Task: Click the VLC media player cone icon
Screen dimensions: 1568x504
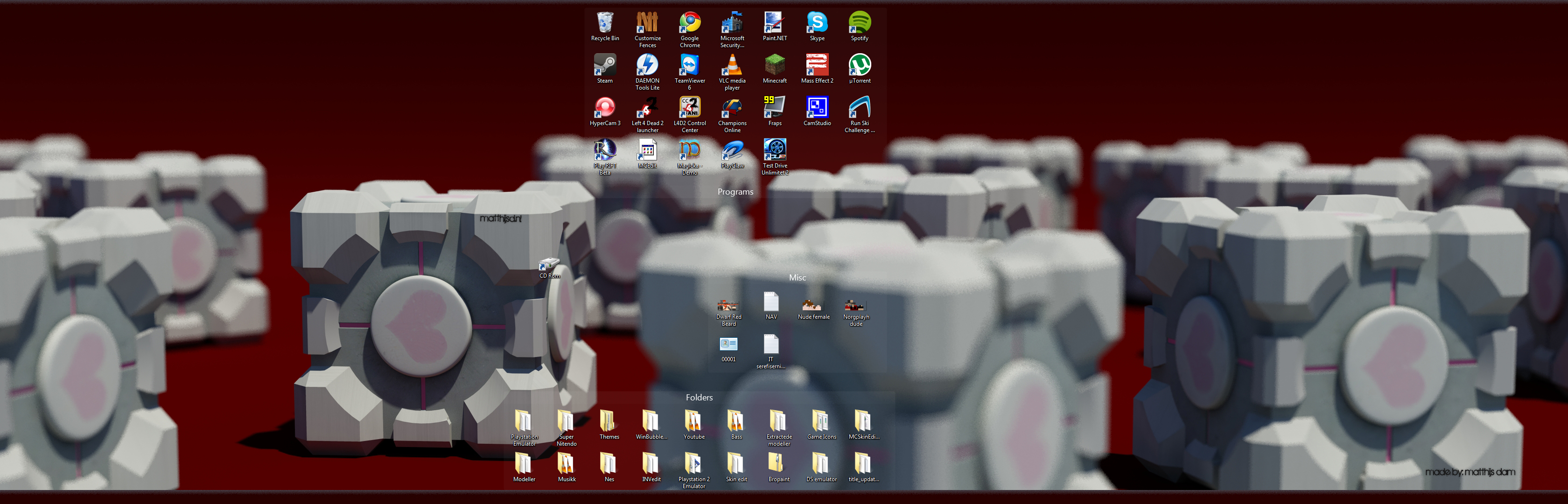Action: tap(732, 64)
